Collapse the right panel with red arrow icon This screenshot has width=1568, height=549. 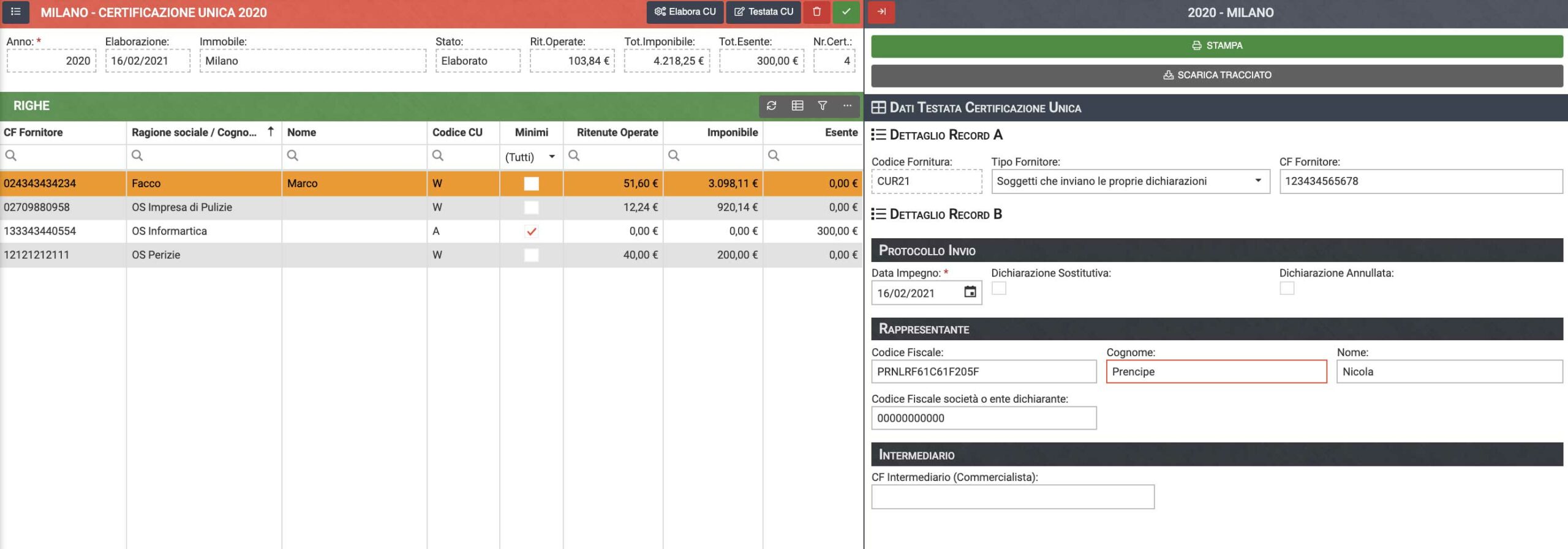[x=881, y=12]
